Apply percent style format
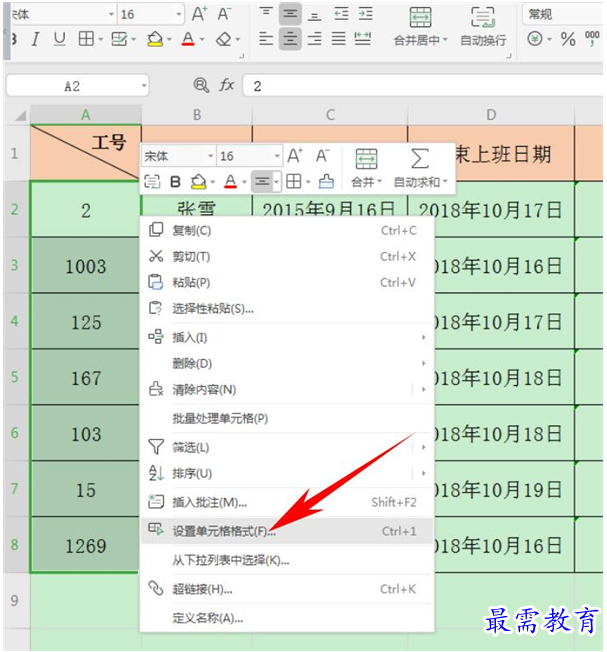The height and width of the screenshot is (652, 607). (x=568, y=40)
